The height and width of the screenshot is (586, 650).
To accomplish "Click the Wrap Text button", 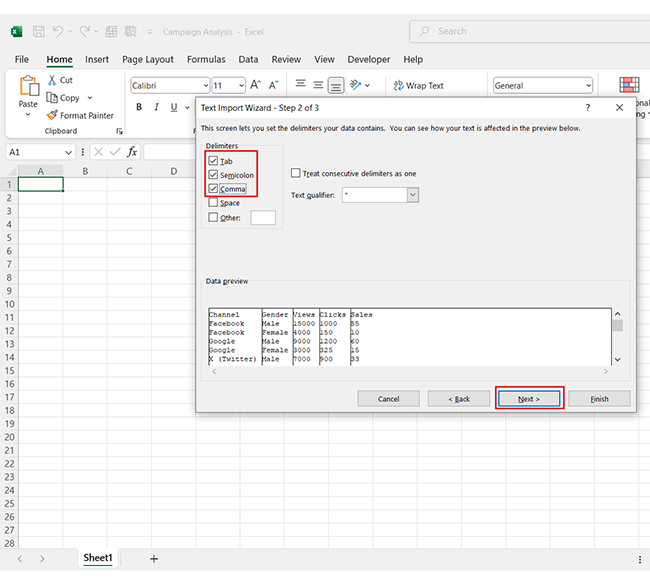I will (418, 85).
